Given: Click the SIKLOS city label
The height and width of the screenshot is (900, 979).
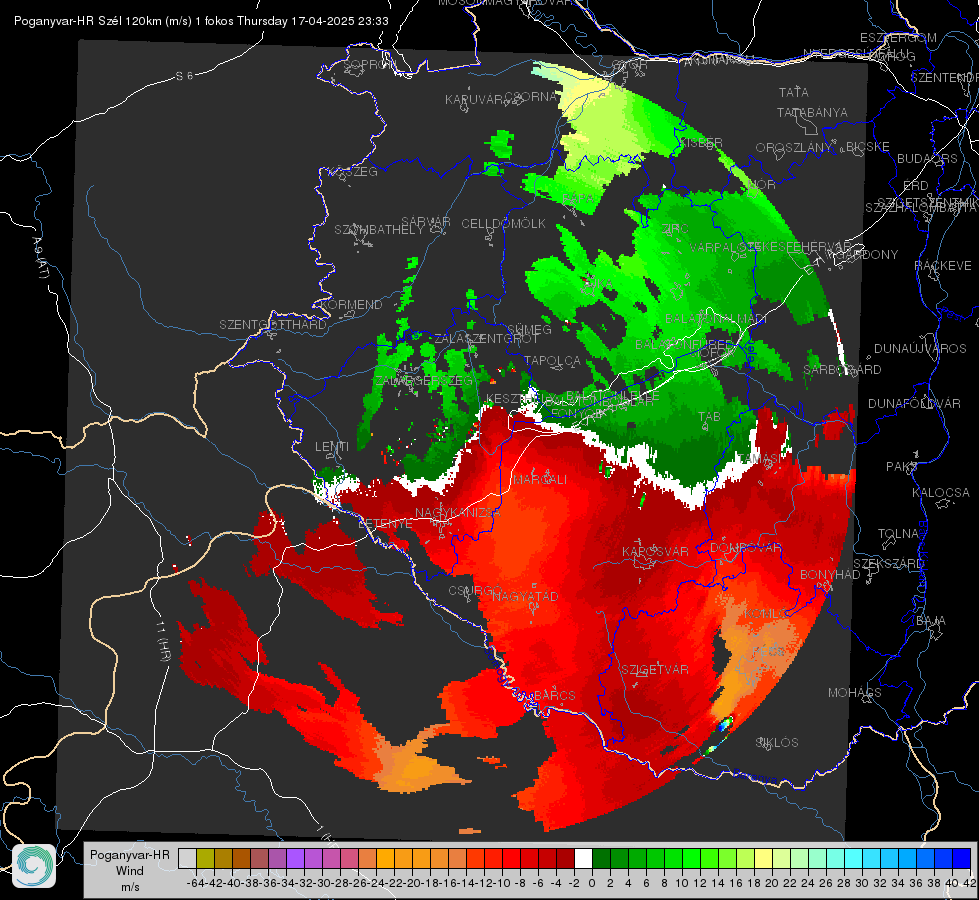Looking at the screenshot, I should point(777,743).
